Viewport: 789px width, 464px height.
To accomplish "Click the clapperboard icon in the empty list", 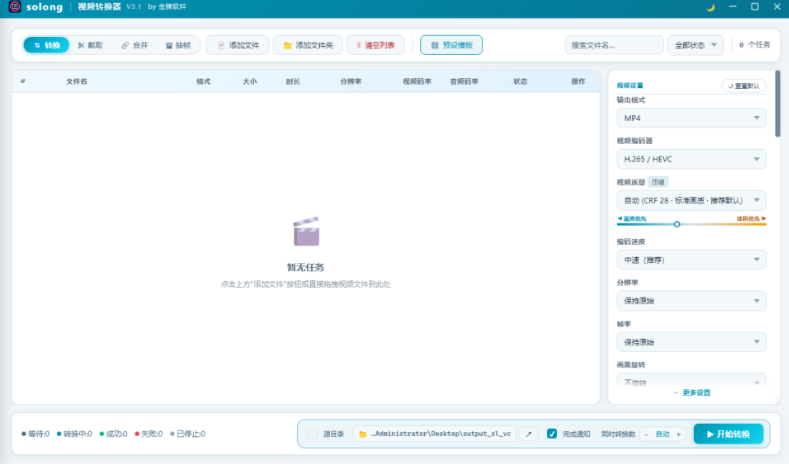I will click(306, 231).
